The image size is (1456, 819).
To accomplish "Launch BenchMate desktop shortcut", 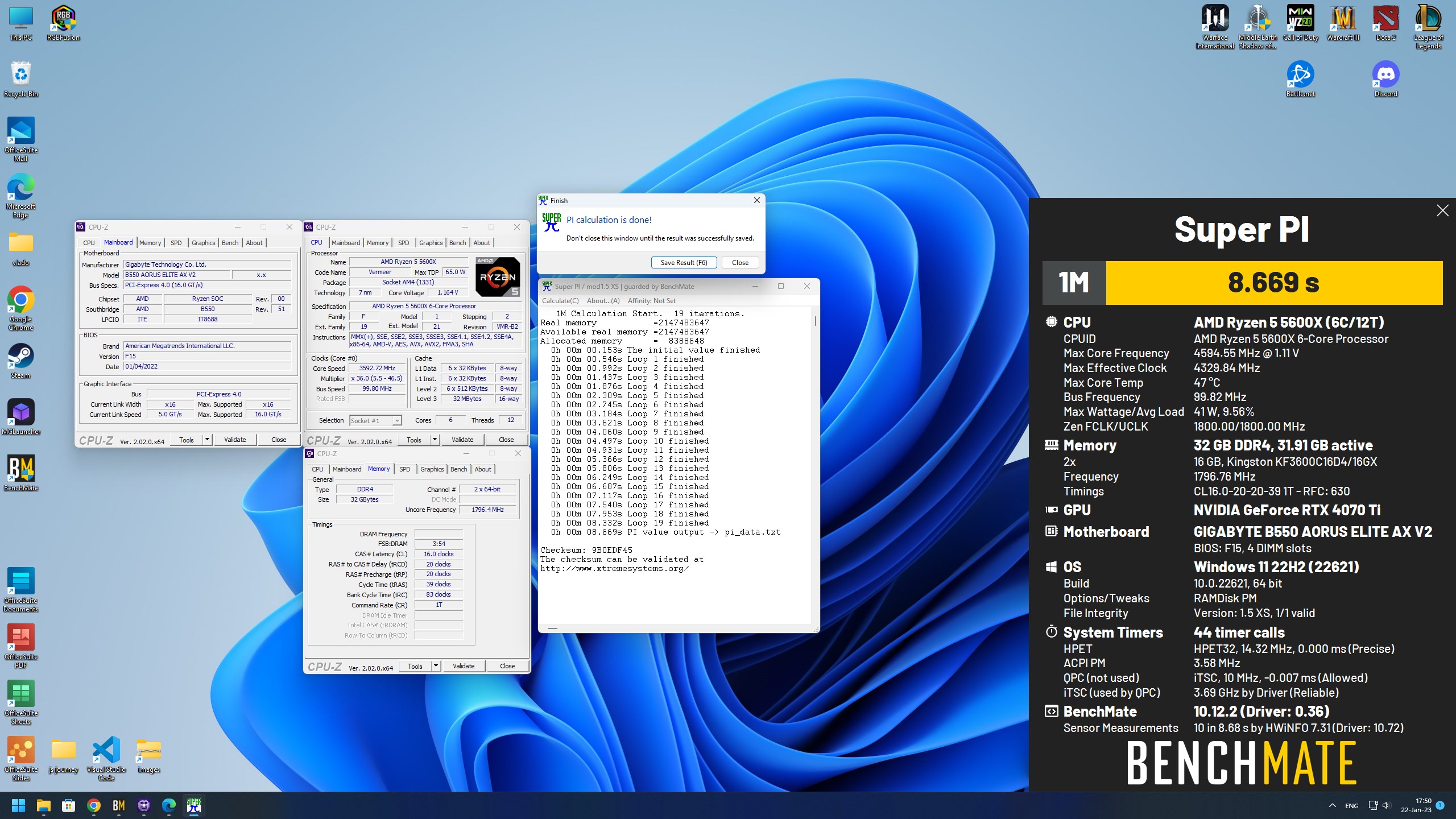I will [x=21, y=473].
